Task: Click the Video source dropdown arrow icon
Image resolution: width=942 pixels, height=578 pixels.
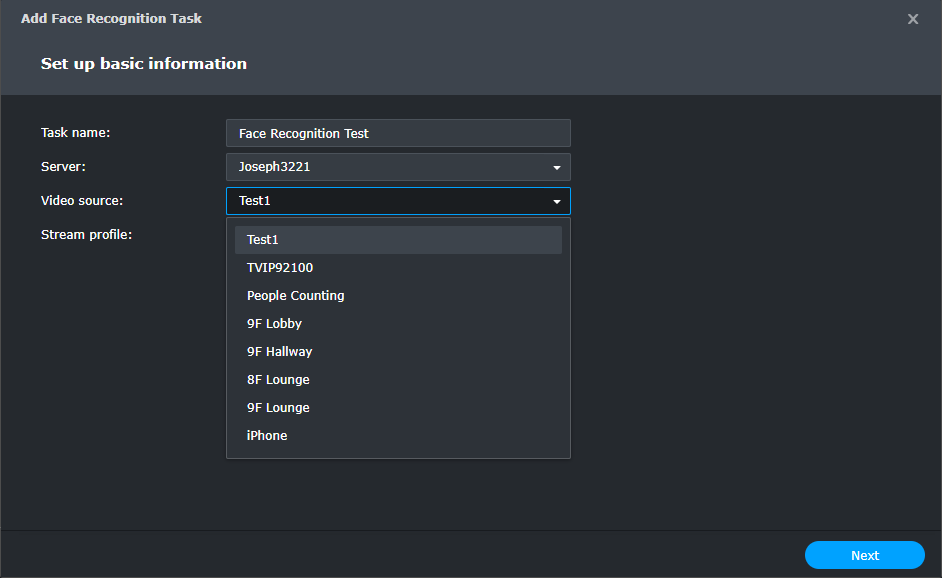Action: click(x=556, y=202)
